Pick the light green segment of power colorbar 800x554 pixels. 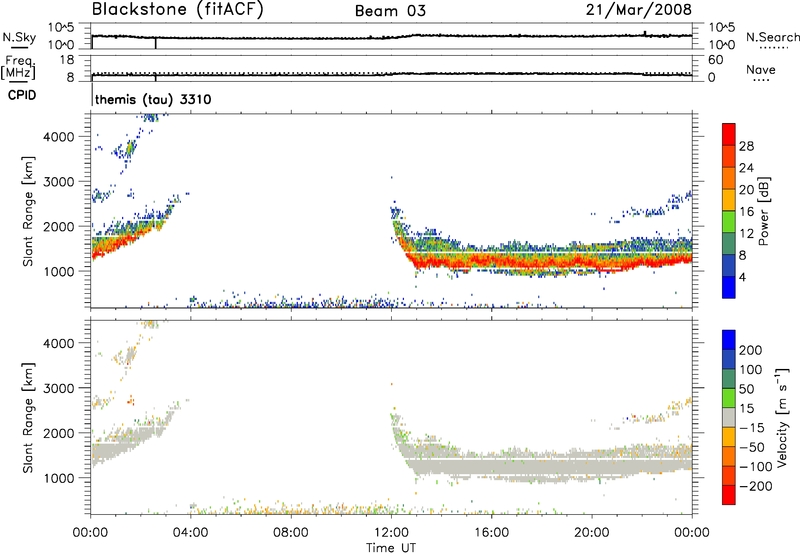[x=729, y=221]
